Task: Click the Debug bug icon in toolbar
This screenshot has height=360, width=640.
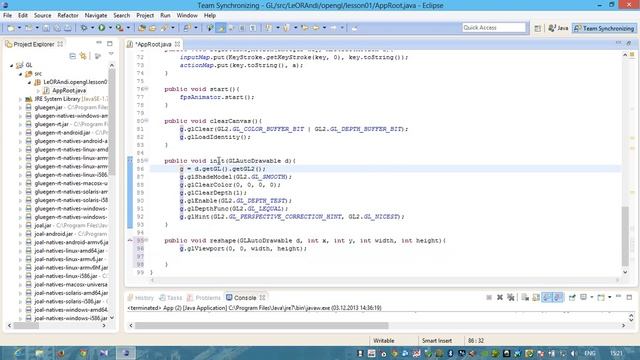Action: click(84, 28)
